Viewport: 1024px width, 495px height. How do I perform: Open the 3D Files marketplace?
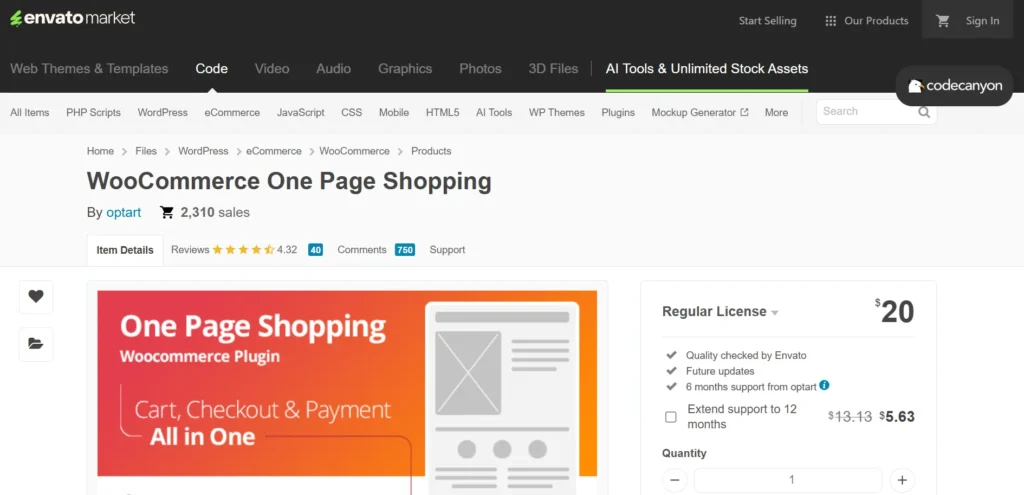click(553, 69)
